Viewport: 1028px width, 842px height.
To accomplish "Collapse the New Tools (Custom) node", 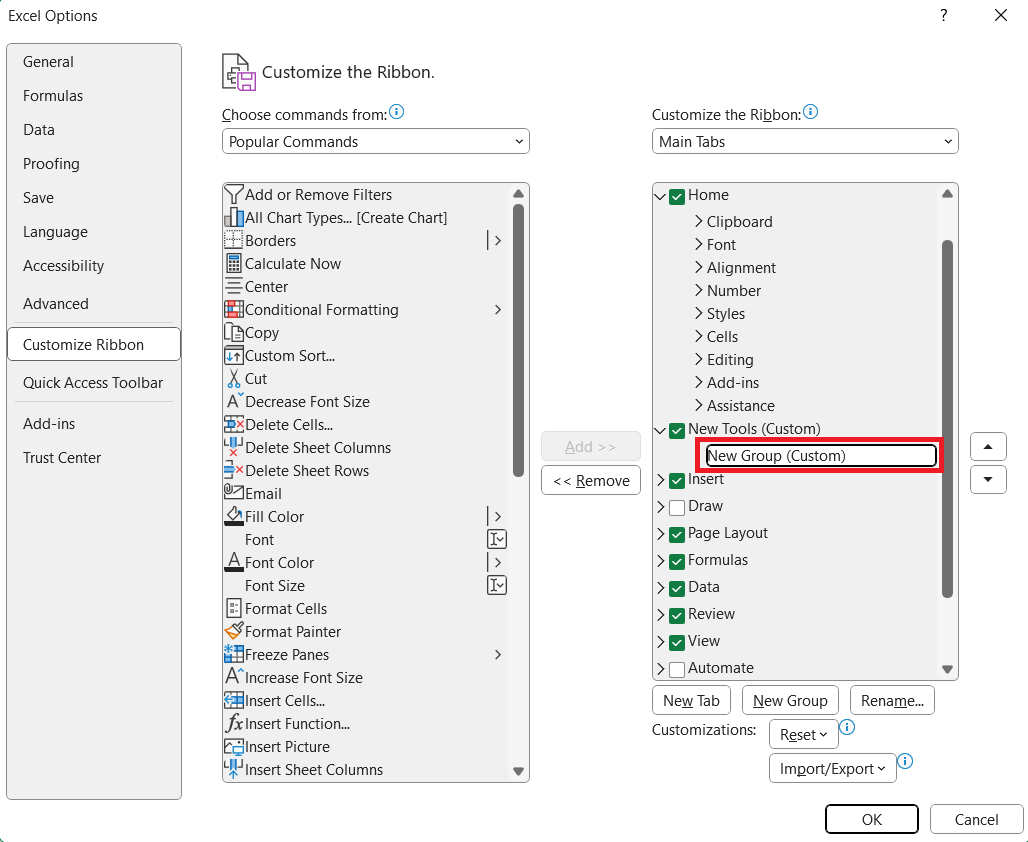I will click(x=660, y=430).
